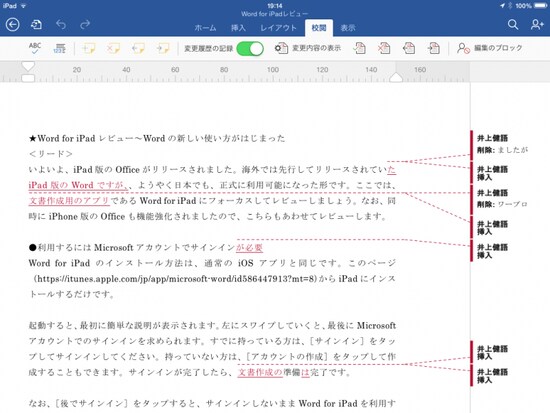Toggle 変更履歴の記録 track changes switch
Image resolution: width=550 pixels, height=413 pixels.
click(250, 48)
